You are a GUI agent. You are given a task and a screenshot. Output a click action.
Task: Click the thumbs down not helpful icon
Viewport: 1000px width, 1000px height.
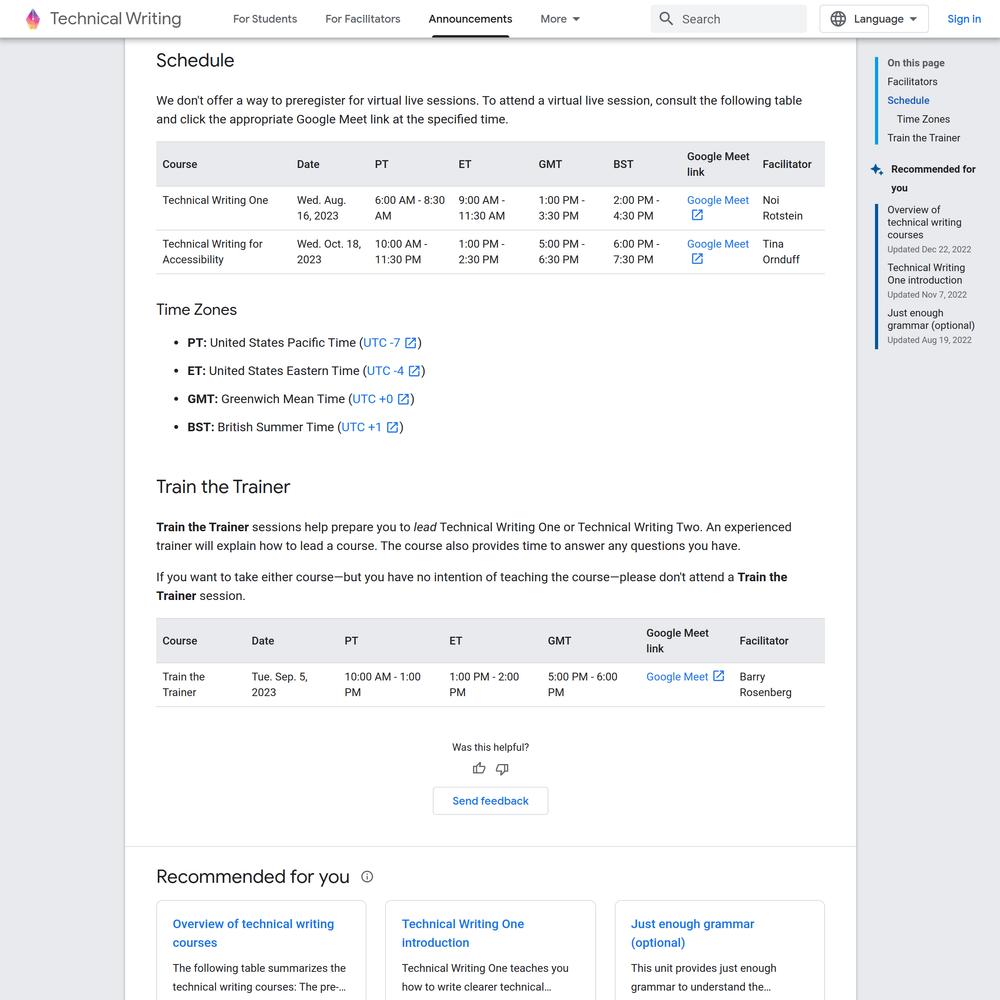pyautogui.click(x=503, y=768)
